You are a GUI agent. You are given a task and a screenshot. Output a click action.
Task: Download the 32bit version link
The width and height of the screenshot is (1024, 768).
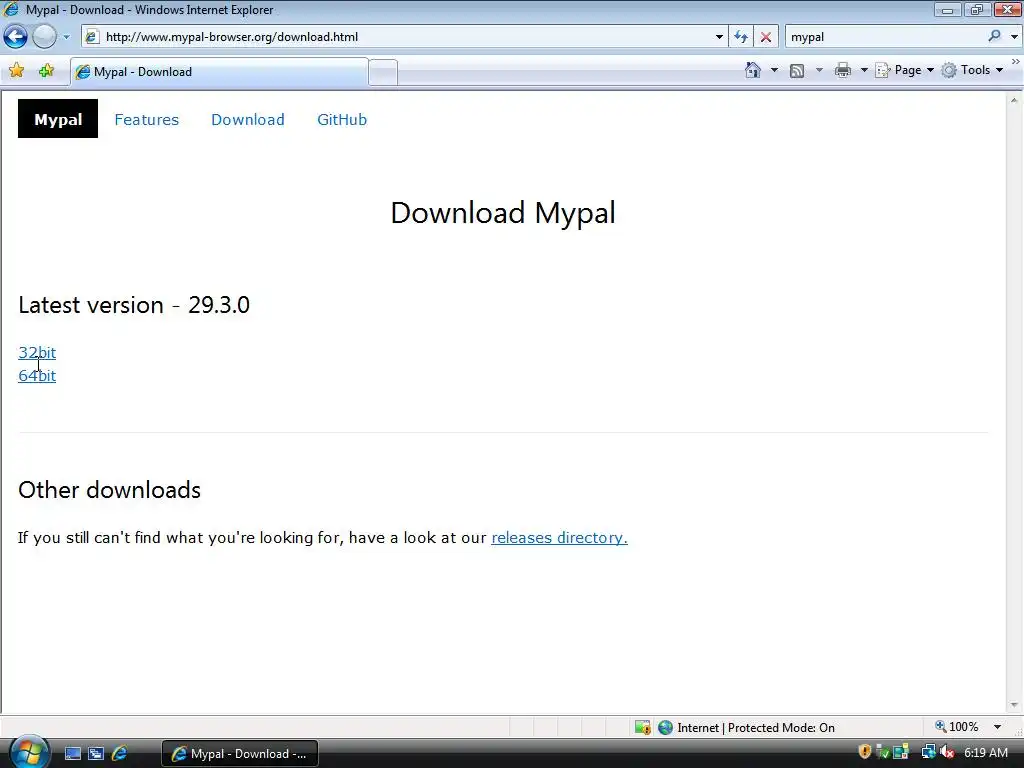coord(37,353)
